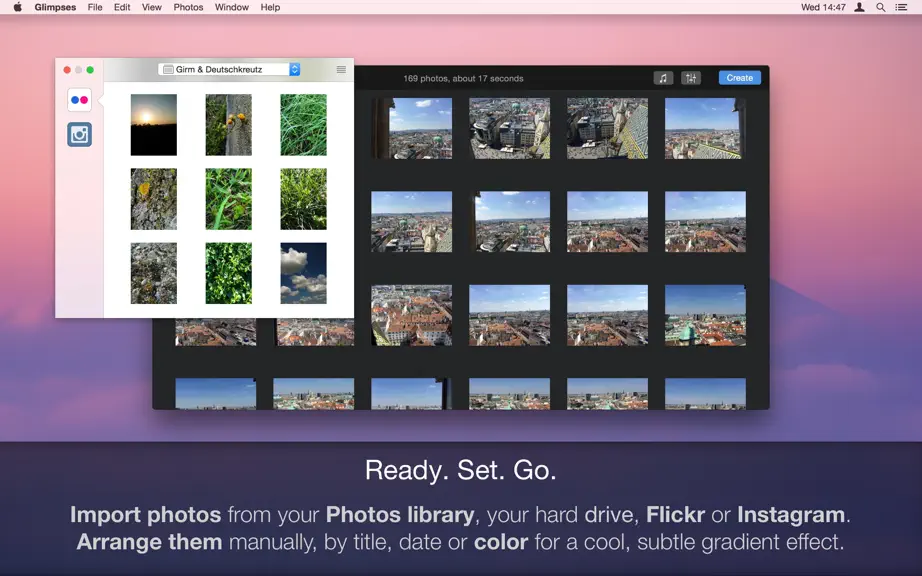The width and height of the screenshot is (922, 576).
Task: Select the Flickr source icon
Action: [x=79, y=100]
